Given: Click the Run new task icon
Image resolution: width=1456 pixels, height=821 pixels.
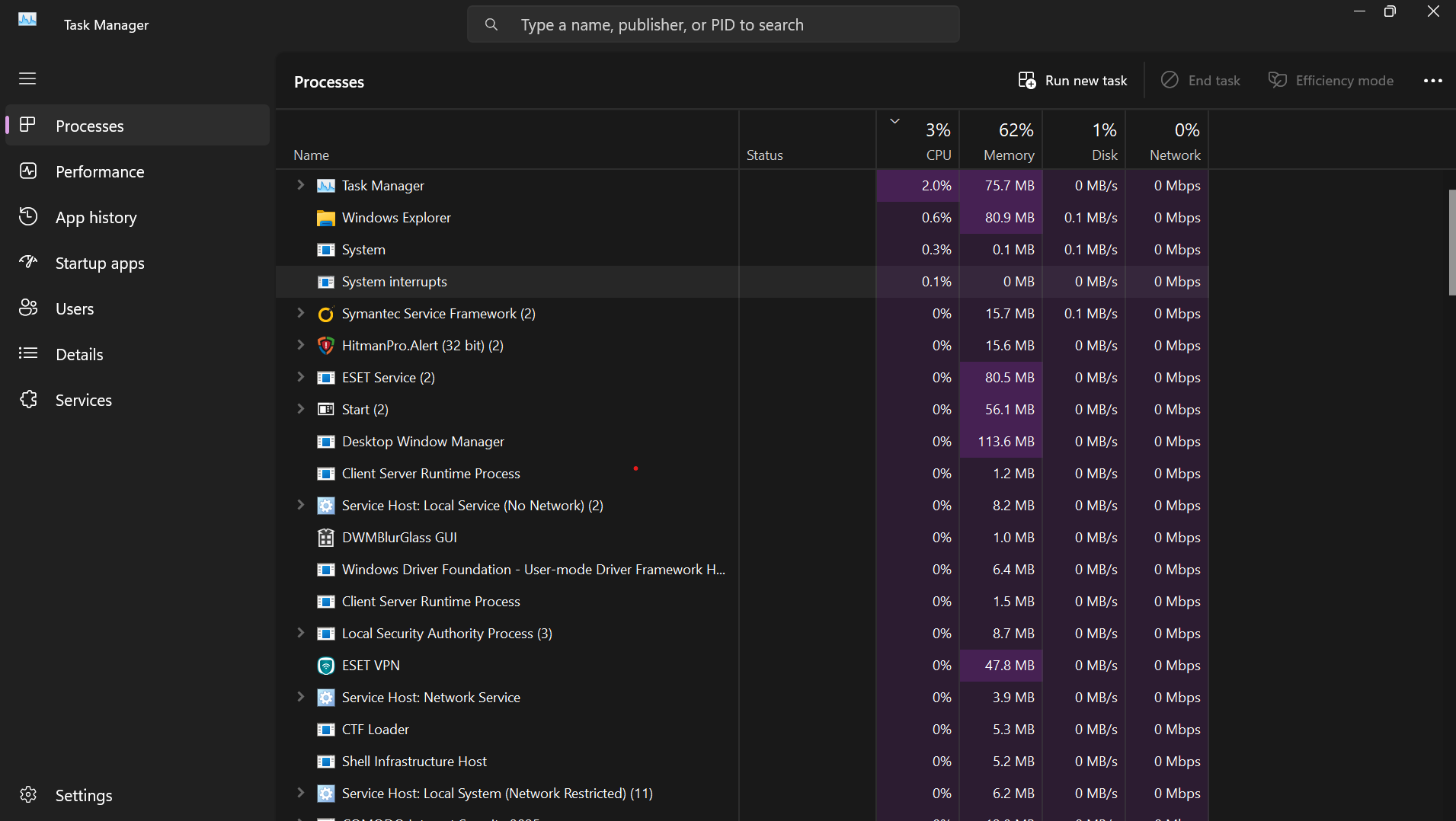Looking at the screenshot, I should pos(1027,81).
